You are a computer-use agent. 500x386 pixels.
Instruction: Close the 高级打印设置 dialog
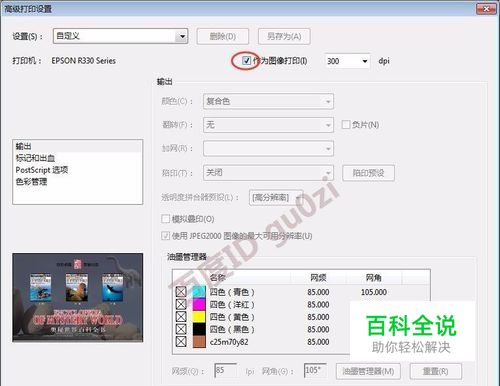486,9
